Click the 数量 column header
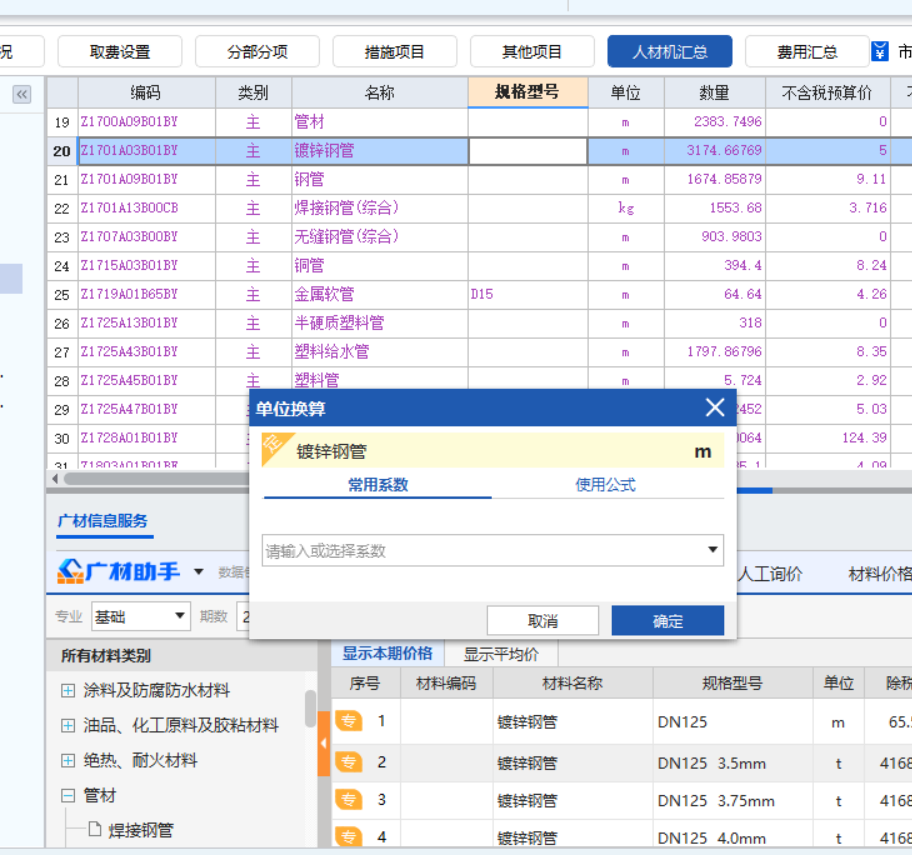 tap(714, 92)
